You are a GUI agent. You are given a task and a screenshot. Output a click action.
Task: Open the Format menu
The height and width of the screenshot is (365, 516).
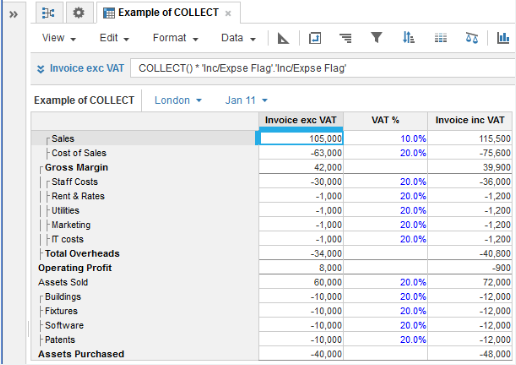coord(176,38)
